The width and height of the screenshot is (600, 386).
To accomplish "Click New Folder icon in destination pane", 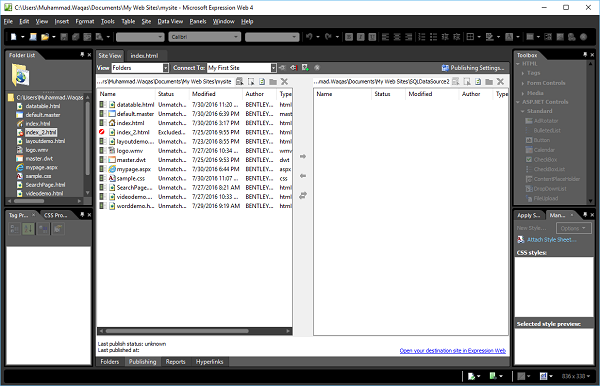I will pyautogui.click(x=489, y=81).
